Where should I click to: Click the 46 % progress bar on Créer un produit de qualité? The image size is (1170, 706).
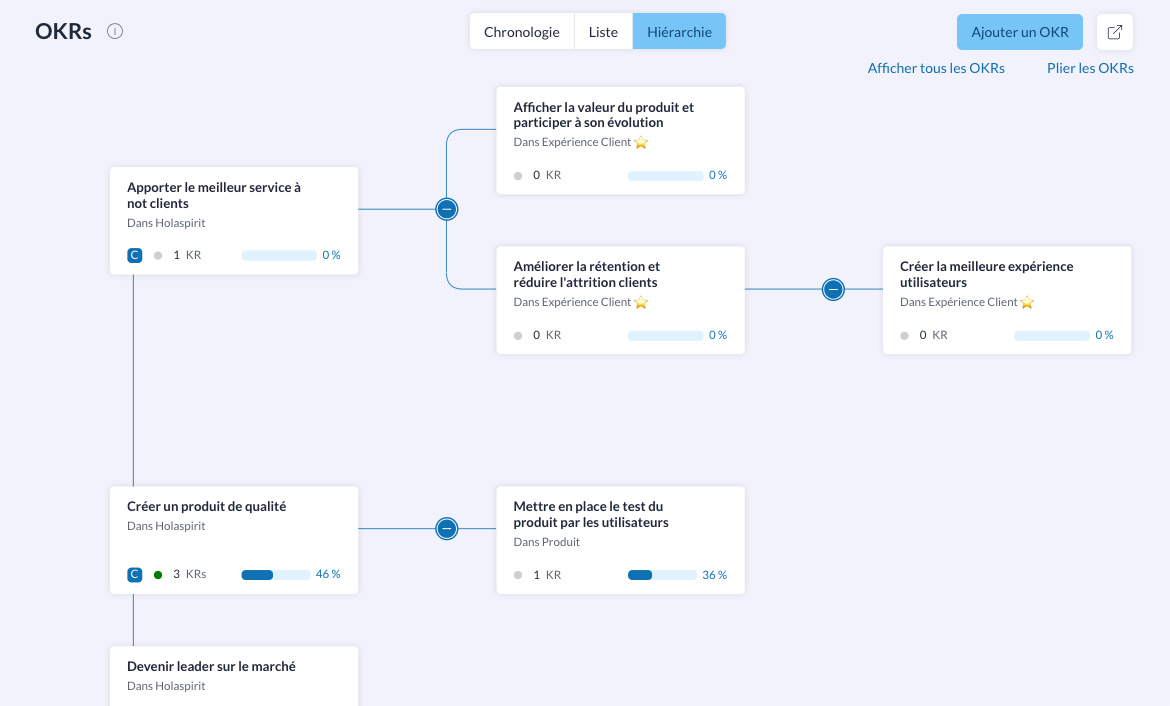click(275, 575)
